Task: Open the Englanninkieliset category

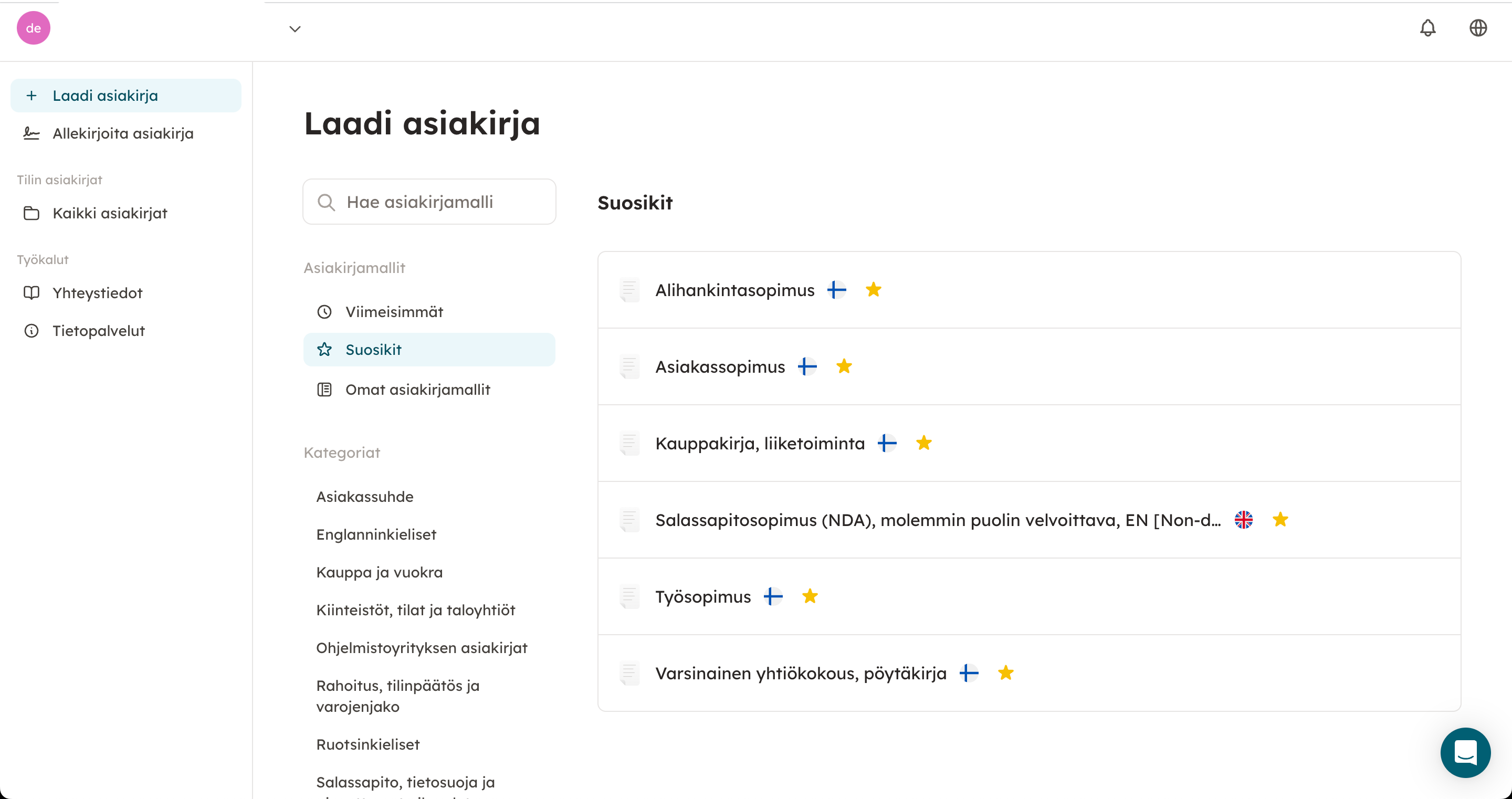Action: coord(376,534)
